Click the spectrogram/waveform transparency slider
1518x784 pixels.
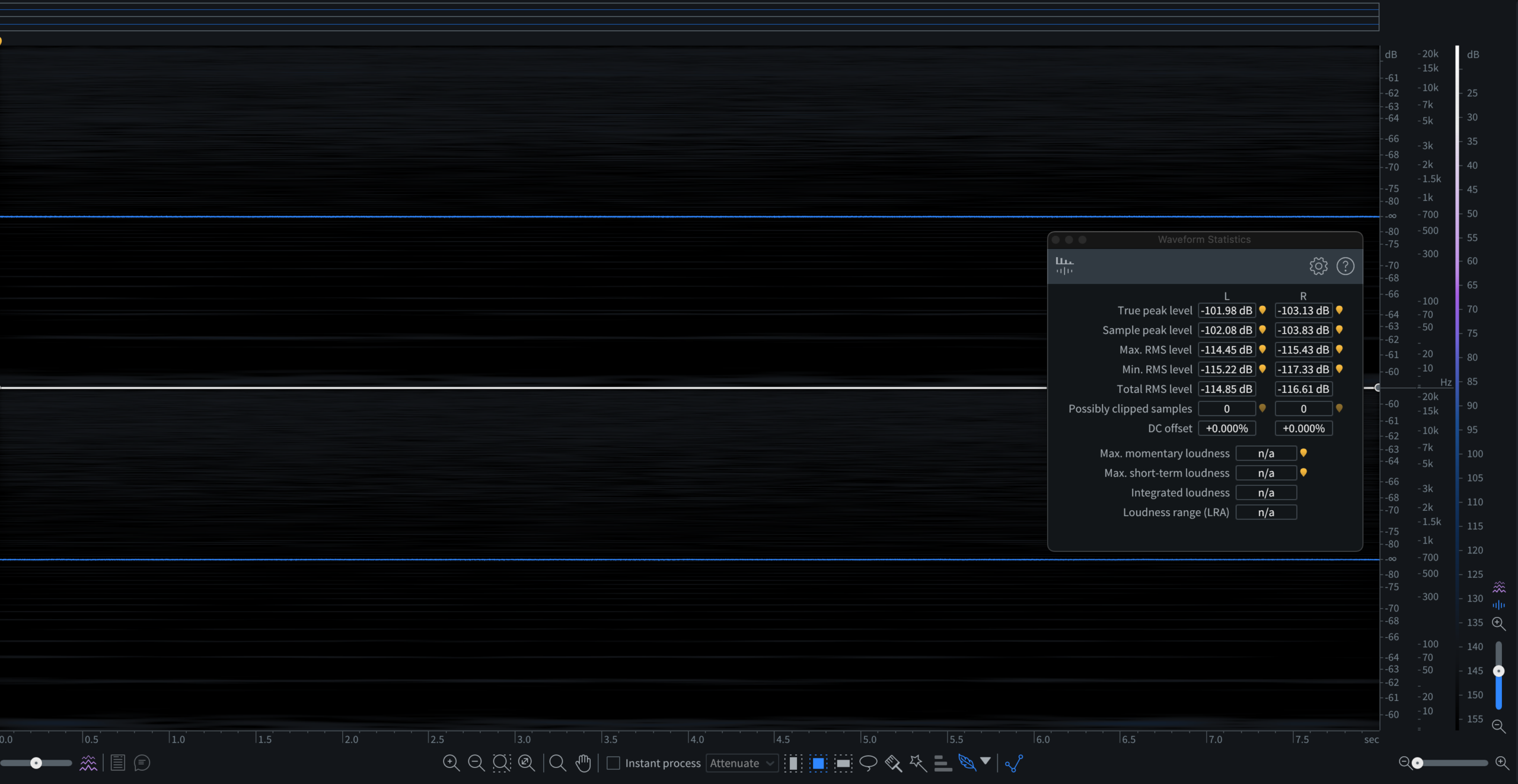pyautogui.click(x=36, y=763)
